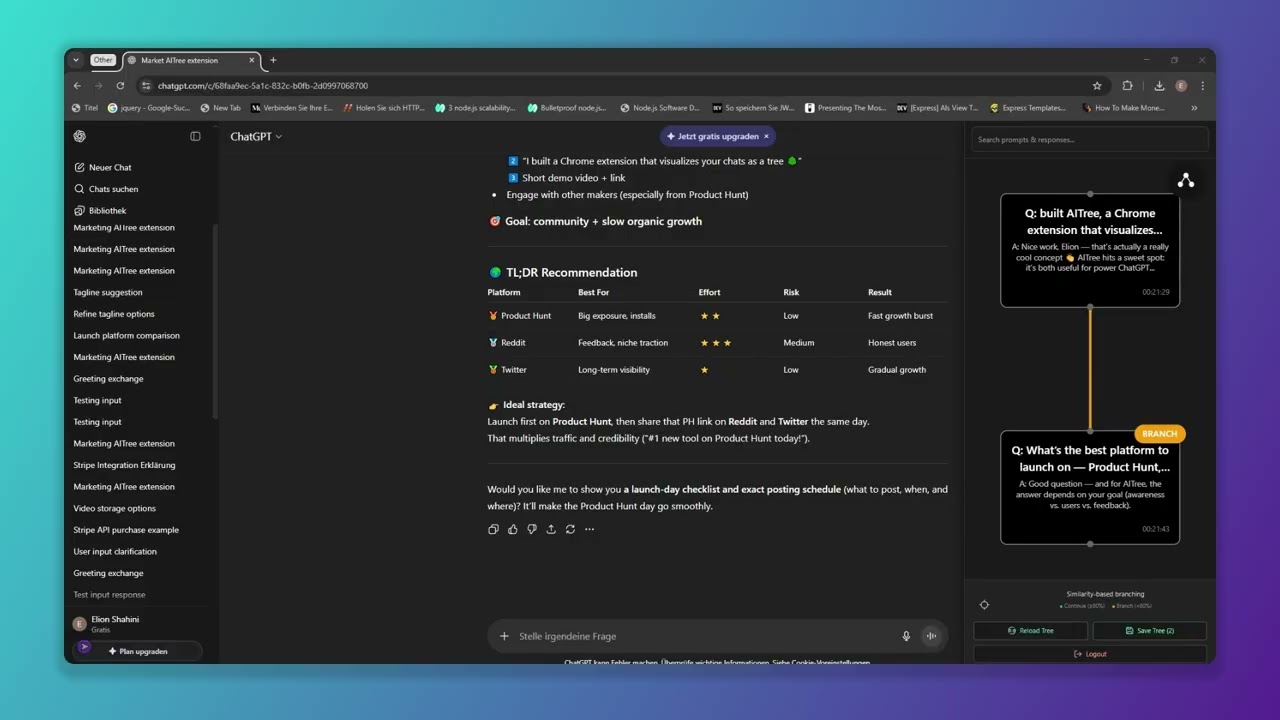
Task: Share the response via the upload icon
Action: tap(551, 529)
